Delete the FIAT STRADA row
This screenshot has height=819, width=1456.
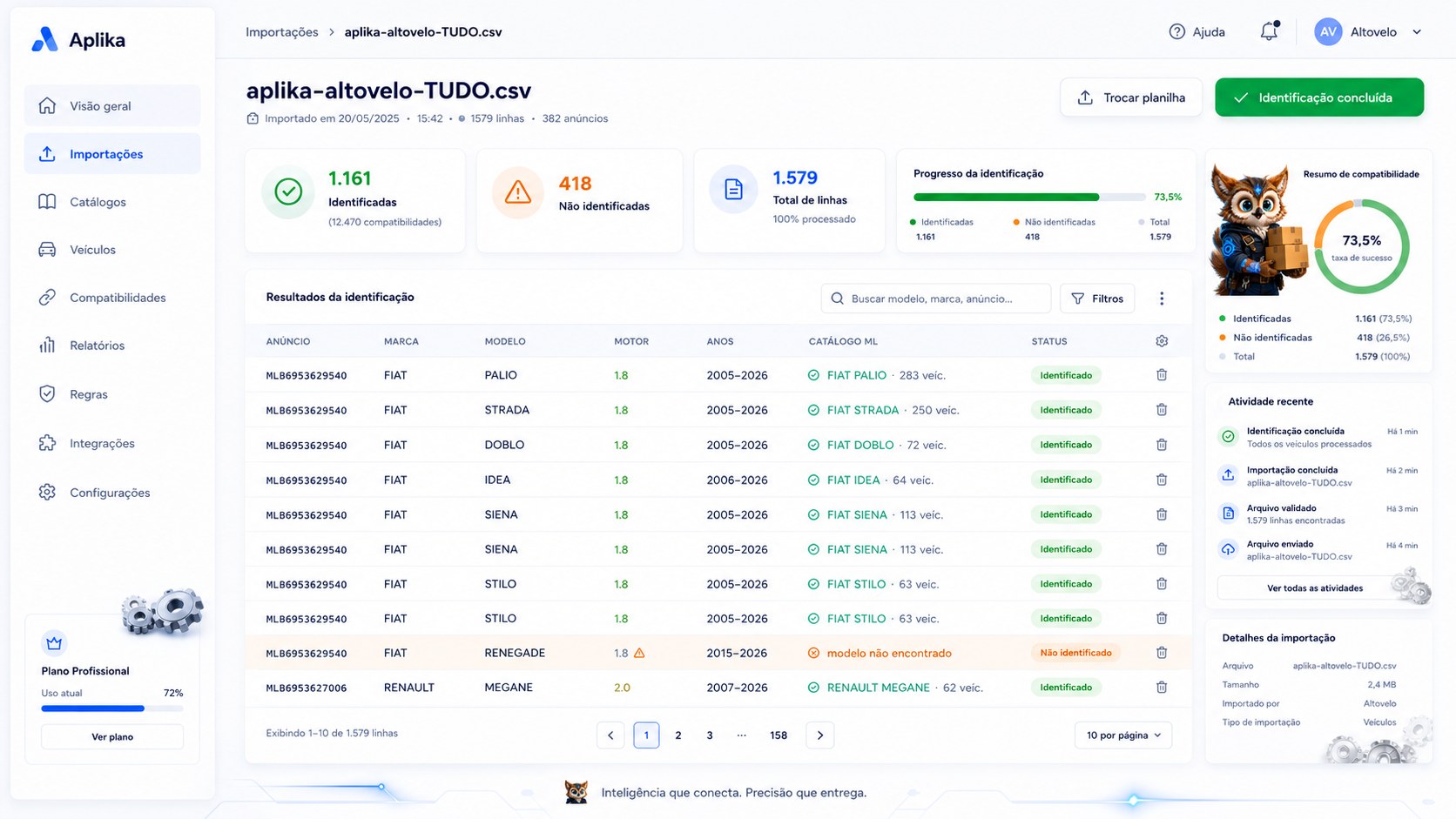tap(1162, 410)
